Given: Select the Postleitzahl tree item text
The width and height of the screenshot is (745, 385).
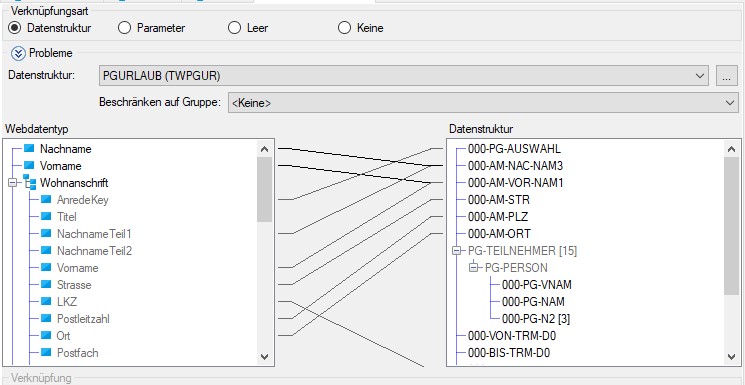Looking at the screenshot, I should 83,318.
